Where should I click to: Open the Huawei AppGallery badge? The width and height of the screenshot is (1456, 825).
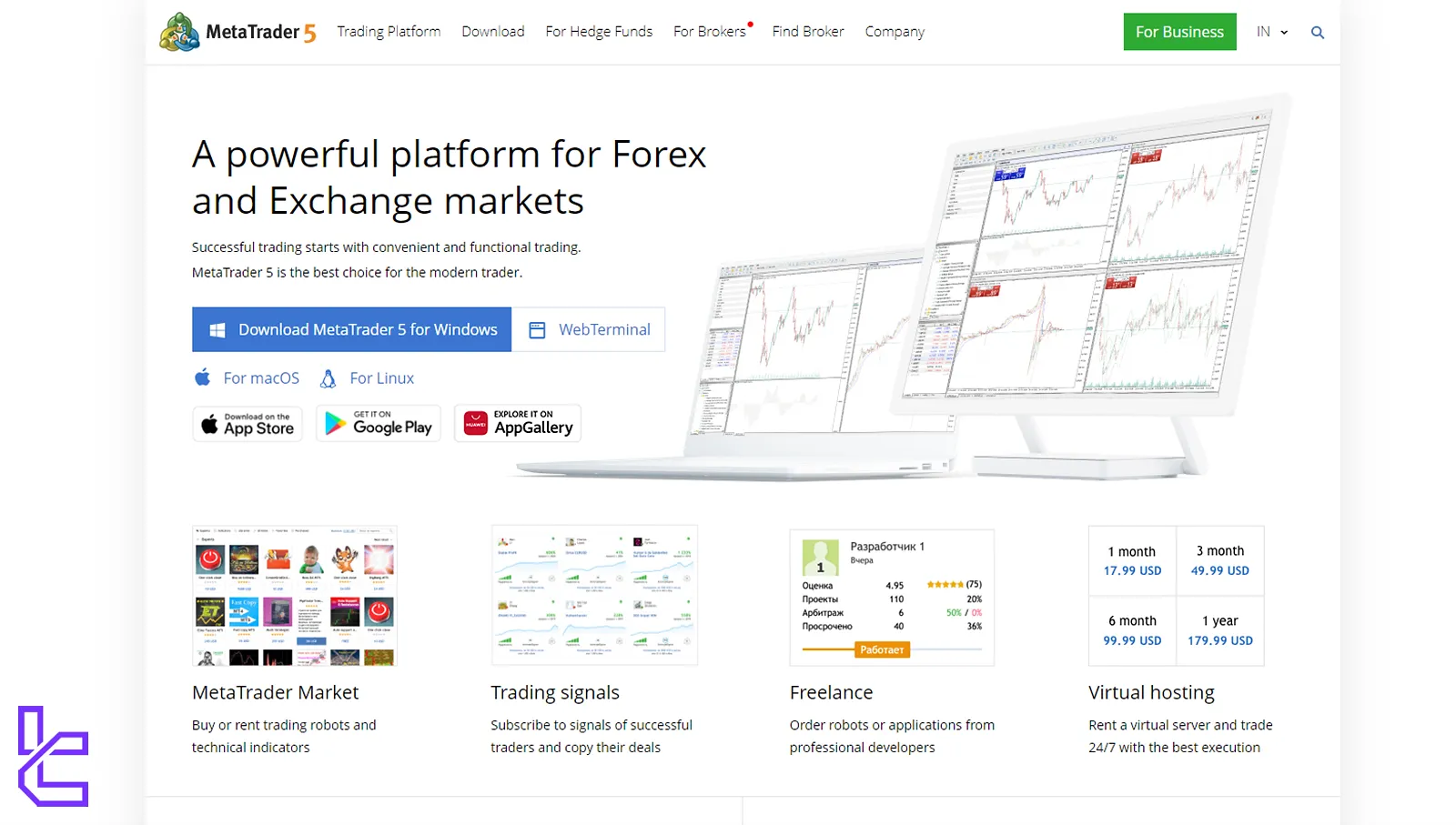pyautogui.click(x=518, y=424)
